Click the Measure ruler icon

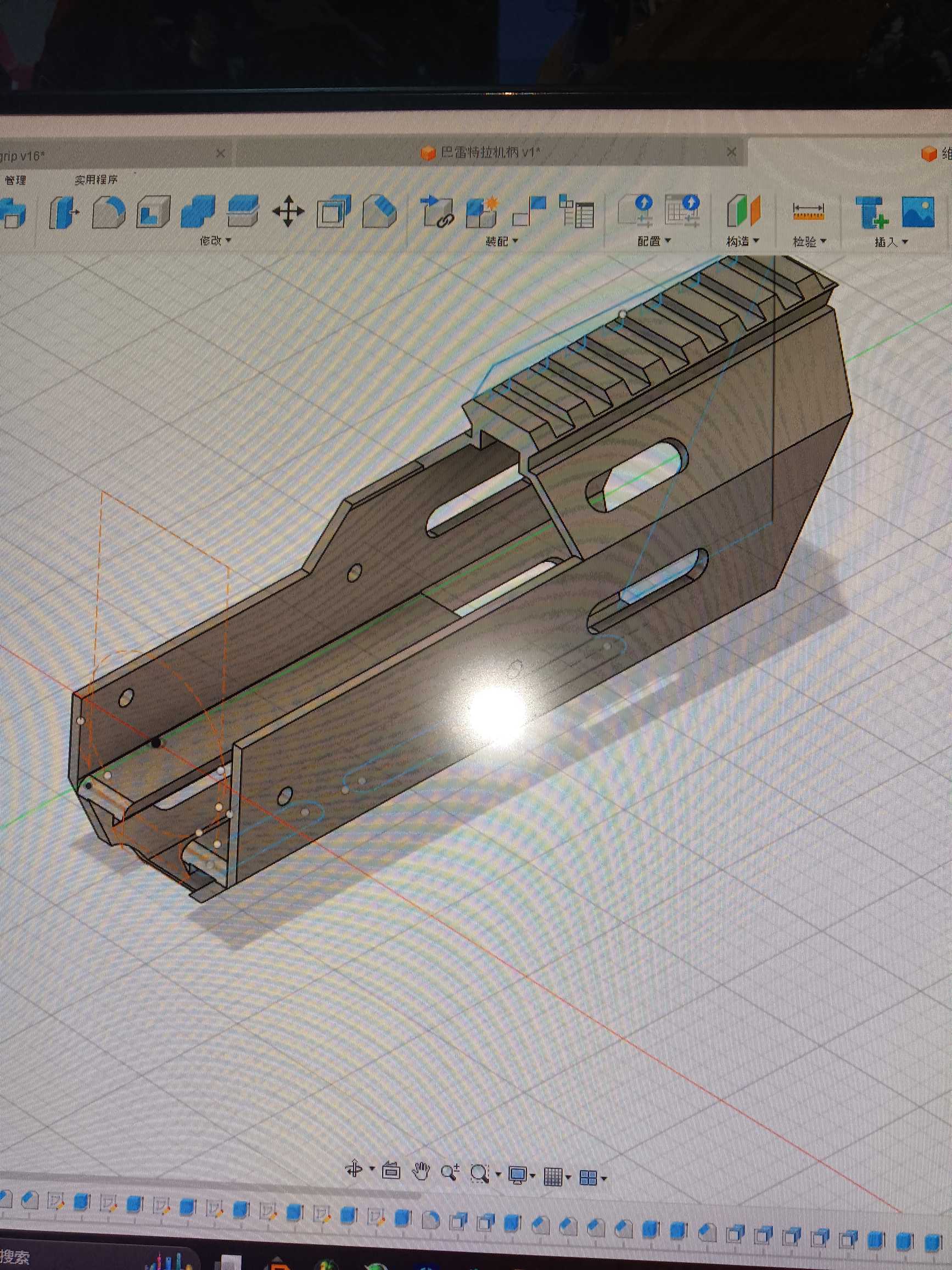pyautogui.click(x=808, y=212)
